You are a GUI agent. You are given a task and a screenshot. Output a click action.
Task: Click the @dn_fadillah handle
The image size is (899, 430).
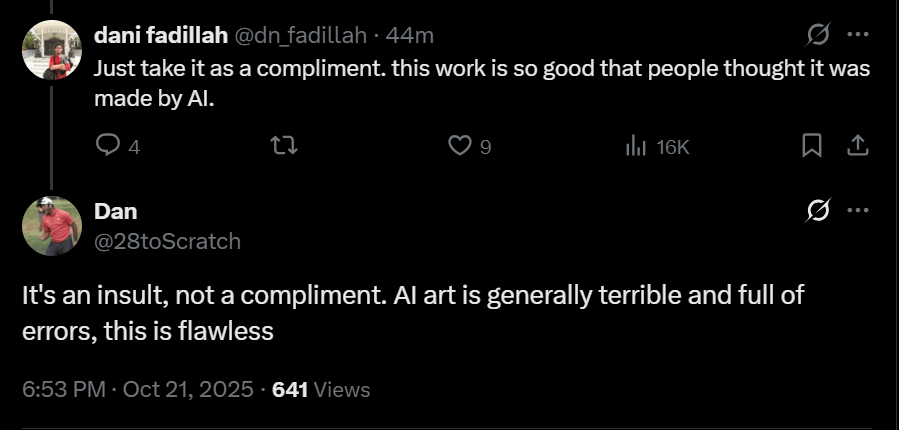[x=302, y=36]
